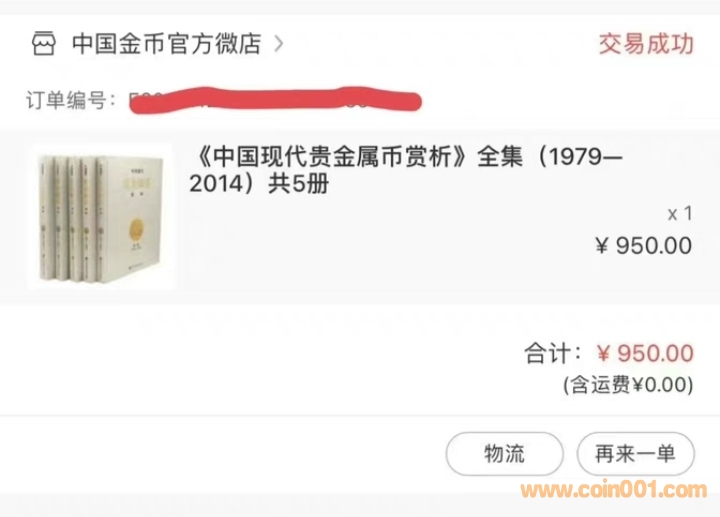Click the red redacted order number
This screenshot has width=720, height=517.
(276, 100)
